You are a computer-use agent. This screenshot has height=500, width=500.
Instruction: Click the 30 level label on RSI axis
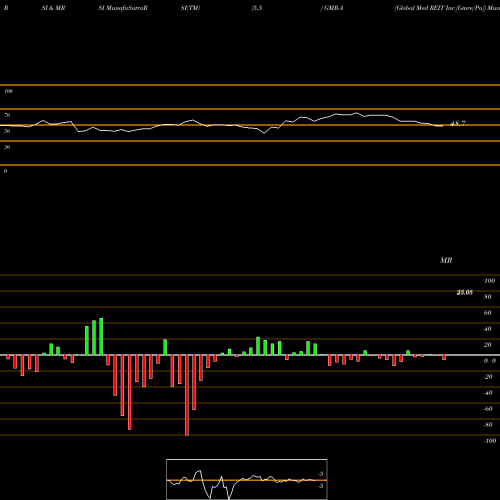tap(7, 147)
